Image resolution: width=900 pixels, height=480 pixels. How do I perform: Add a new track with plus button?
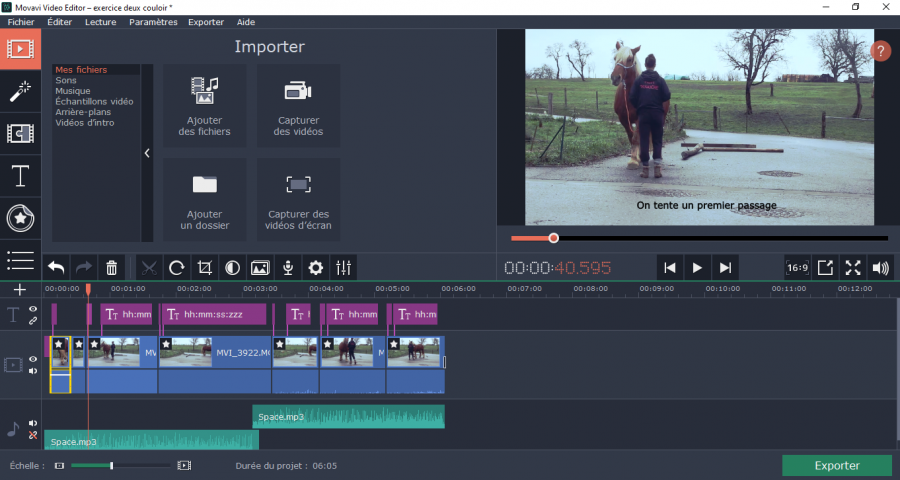pos(19,289)
